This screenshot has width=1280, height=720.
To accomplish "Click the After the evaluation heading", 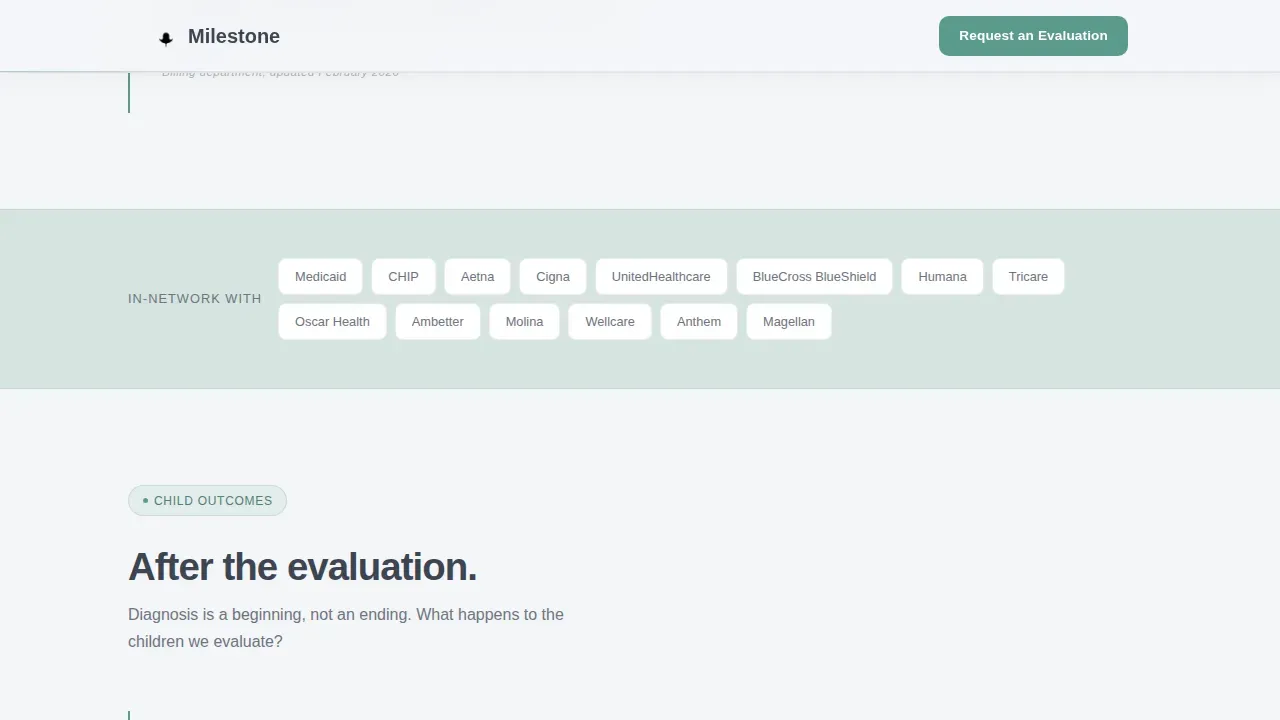I will (302, 567).
